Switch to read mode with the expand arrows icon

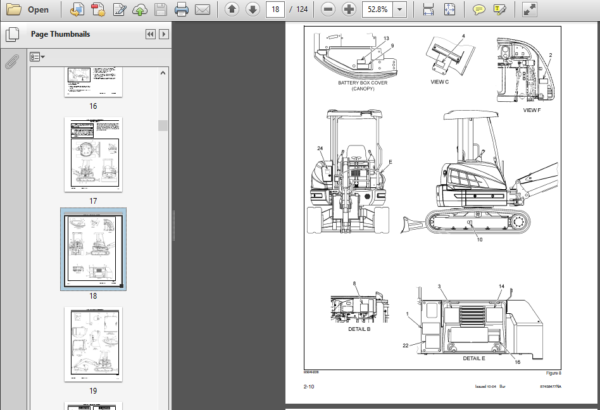(530, 9)
